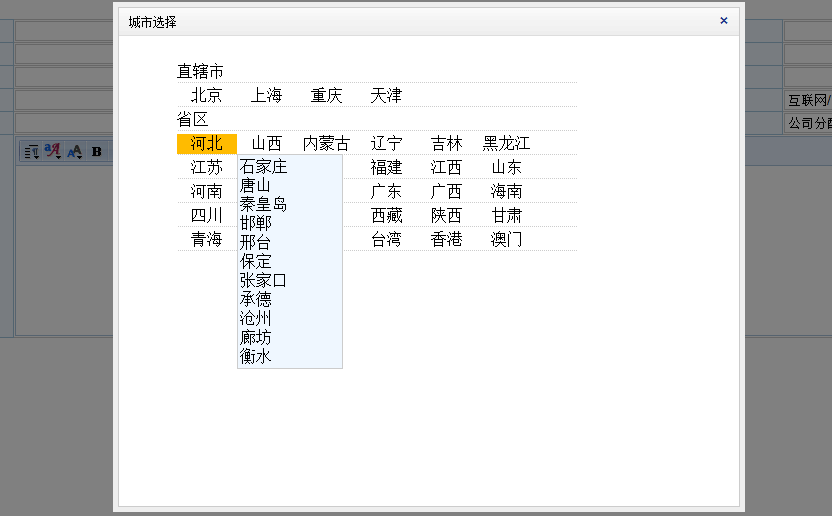Screen dimensions: 832x516
Task: Open the font family icon in toolbar
Action: (54, 152)
